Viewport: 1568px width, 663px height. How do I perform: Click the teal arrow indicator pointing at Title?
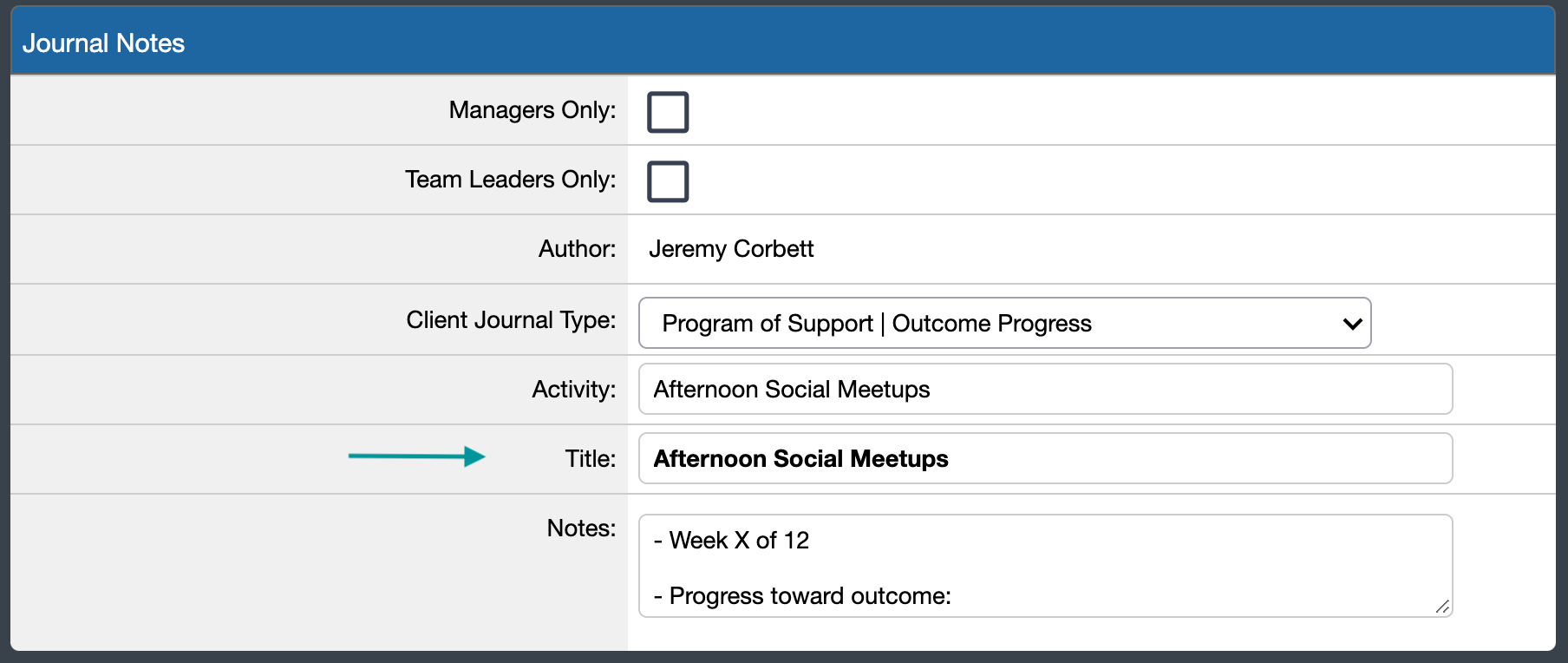[416, 457]
